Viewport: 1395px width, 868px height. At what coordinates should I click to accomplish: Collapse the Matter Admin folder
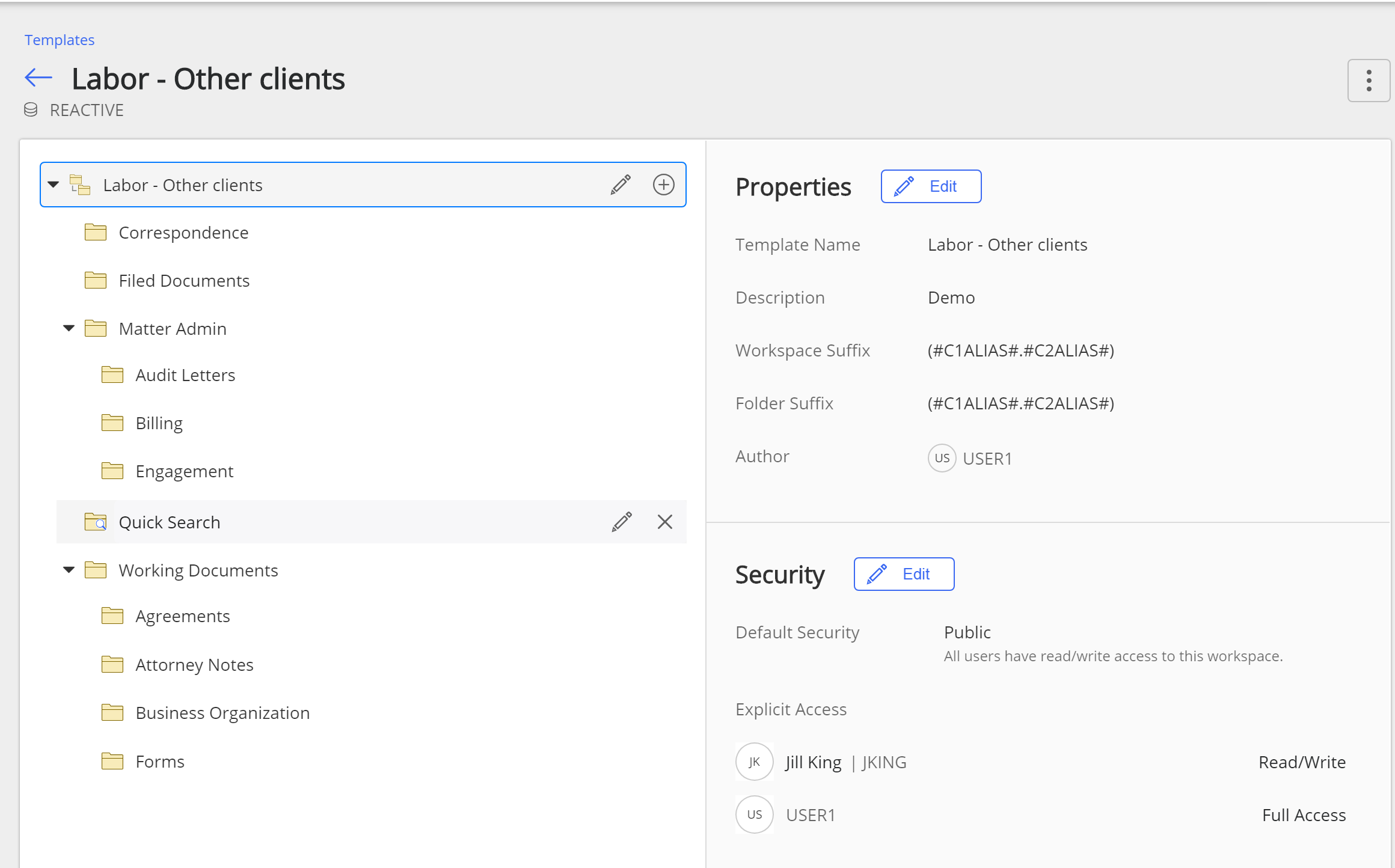click(x=69, y=328)
